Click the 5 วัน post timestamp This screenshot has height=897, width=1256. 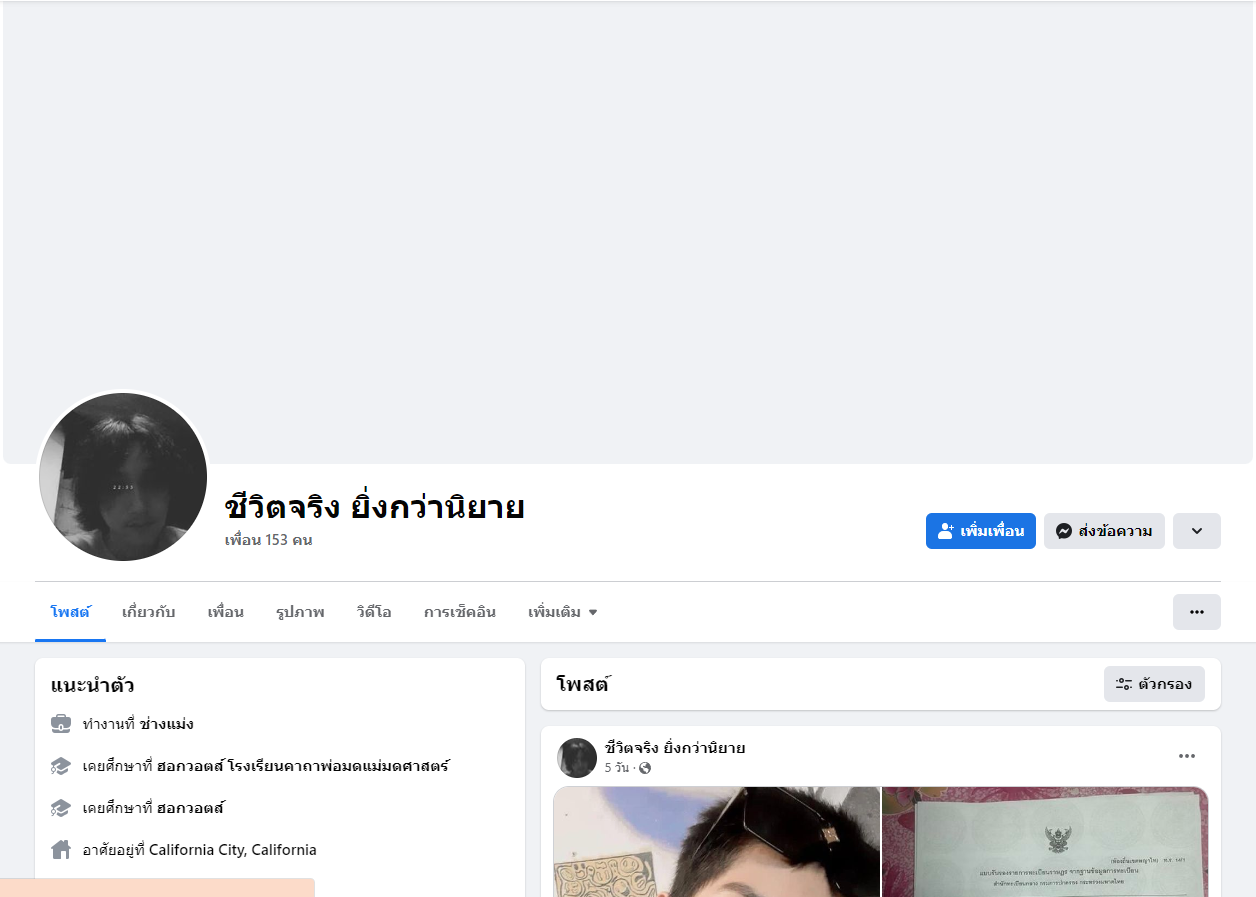[x=617, y=768]
